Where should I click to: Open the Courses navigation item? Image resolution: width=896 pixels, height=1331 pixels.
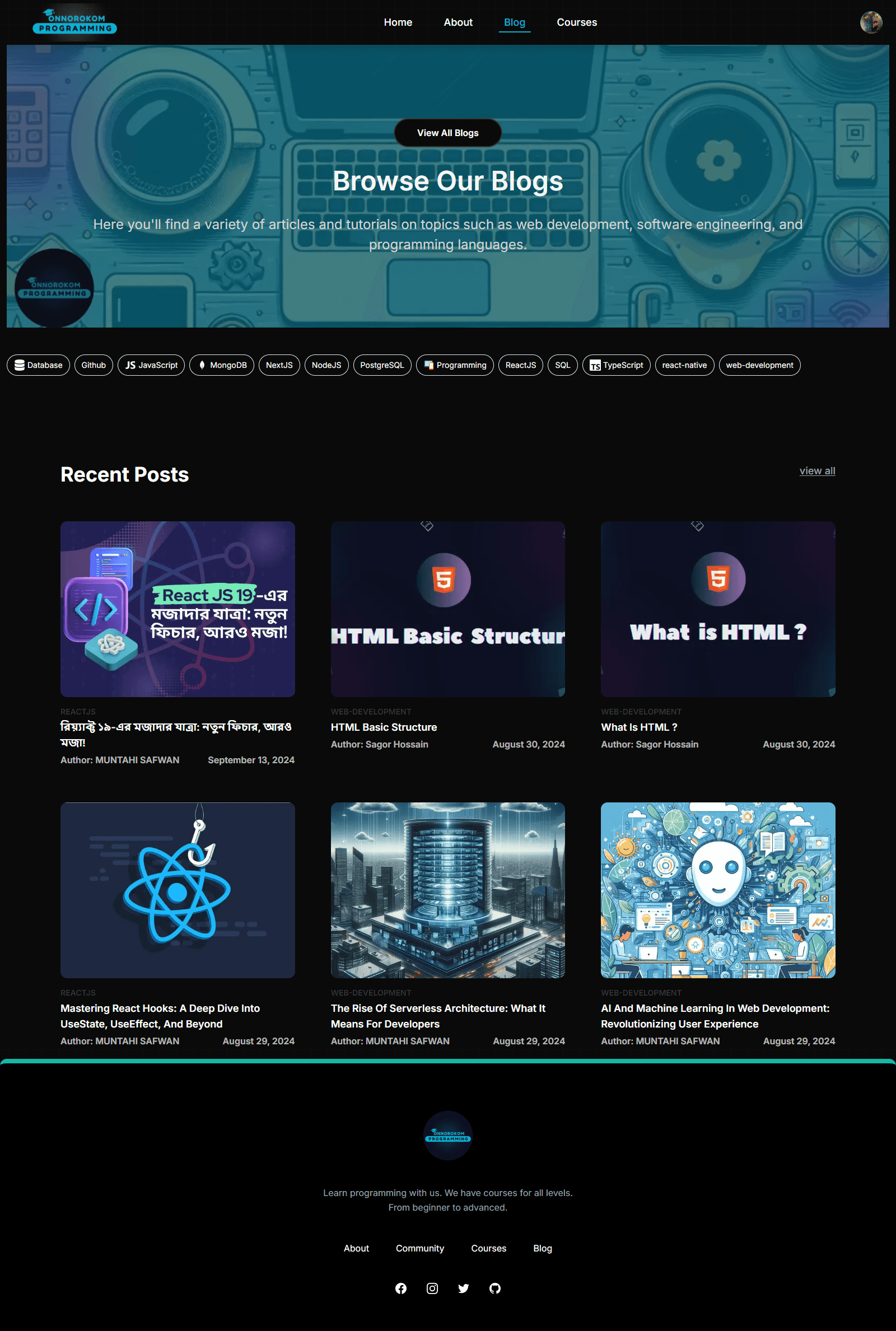[577, 22]
